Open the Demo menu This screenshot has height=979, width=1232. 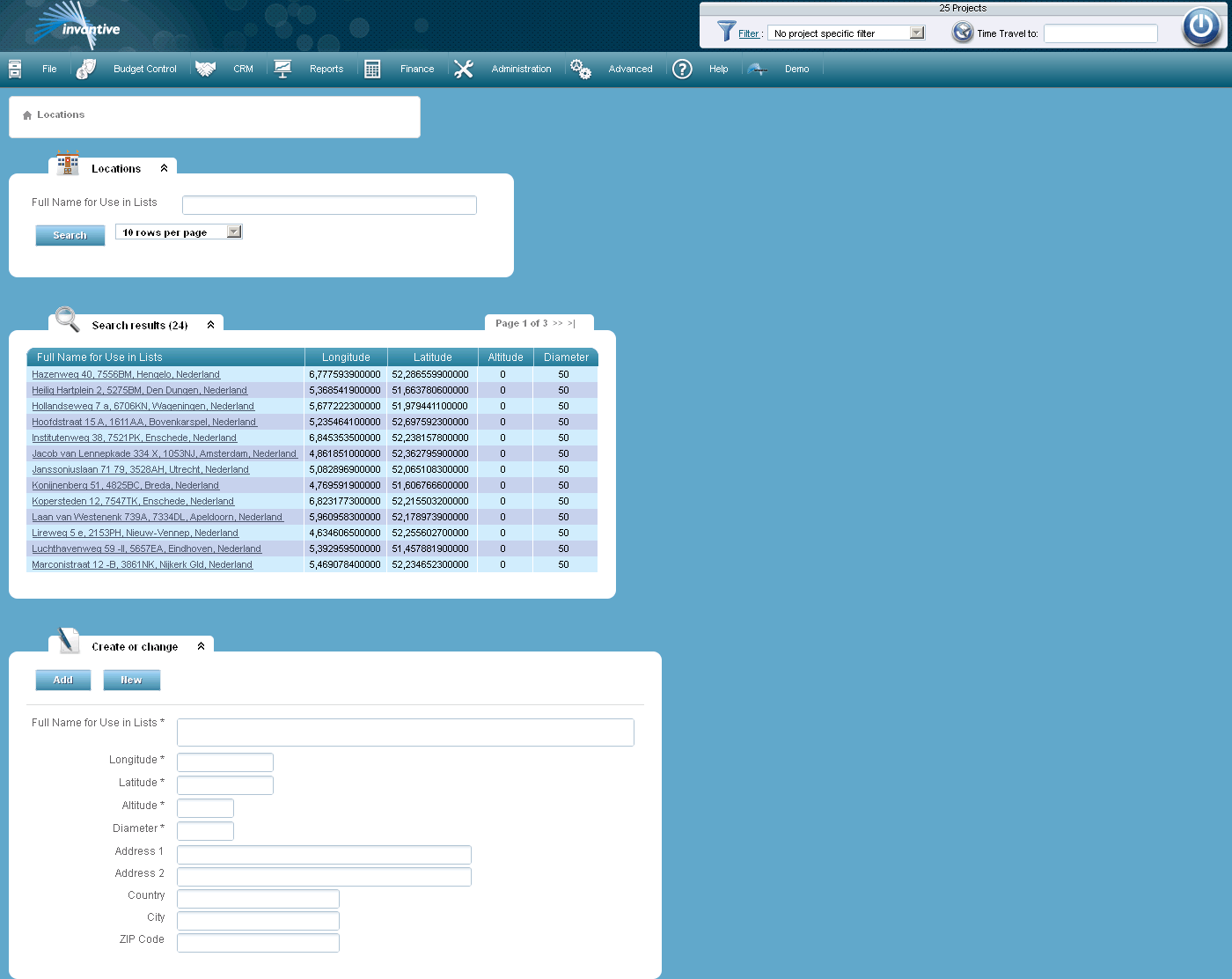[x=796, y=69]
